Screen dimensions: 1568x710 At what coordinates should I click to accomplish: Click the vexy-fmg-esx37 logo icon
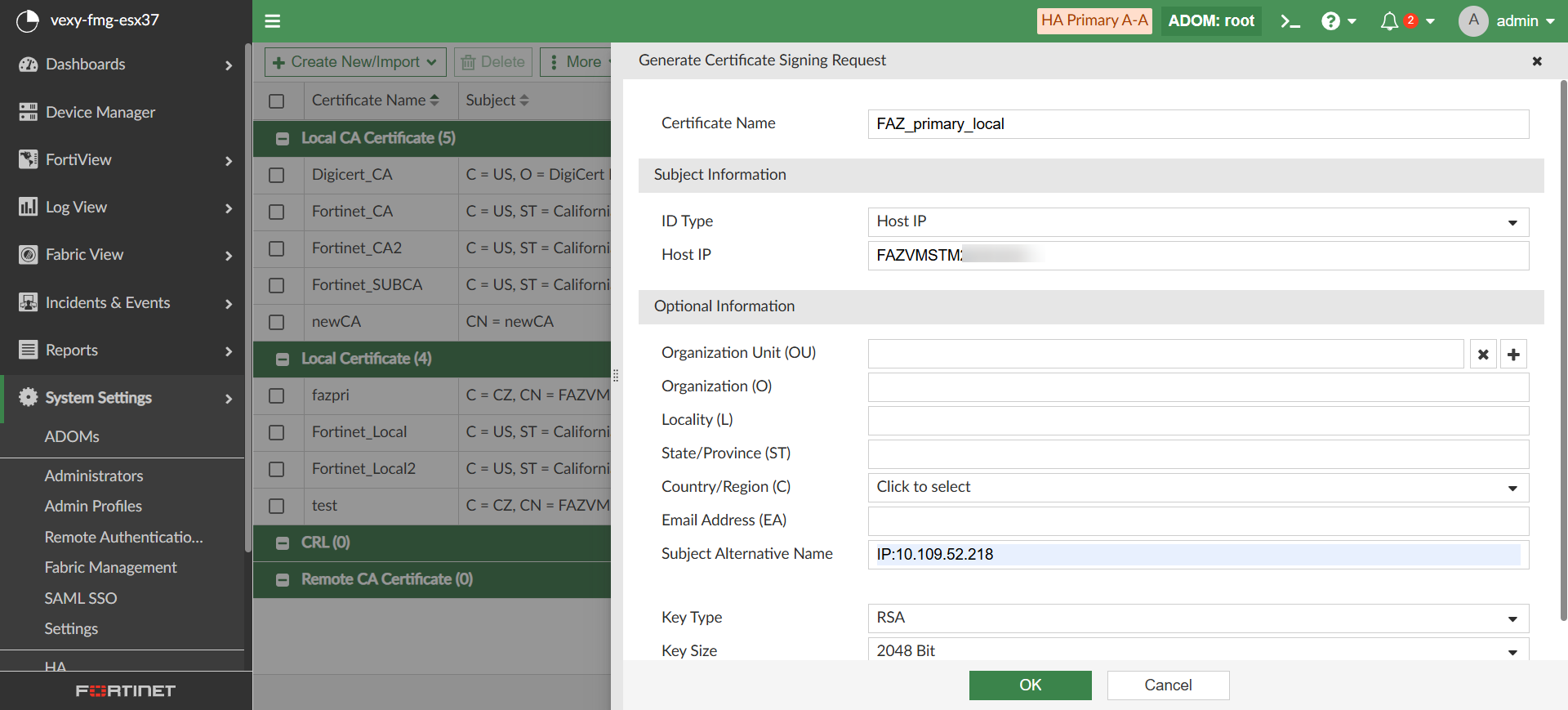[28, 20]
